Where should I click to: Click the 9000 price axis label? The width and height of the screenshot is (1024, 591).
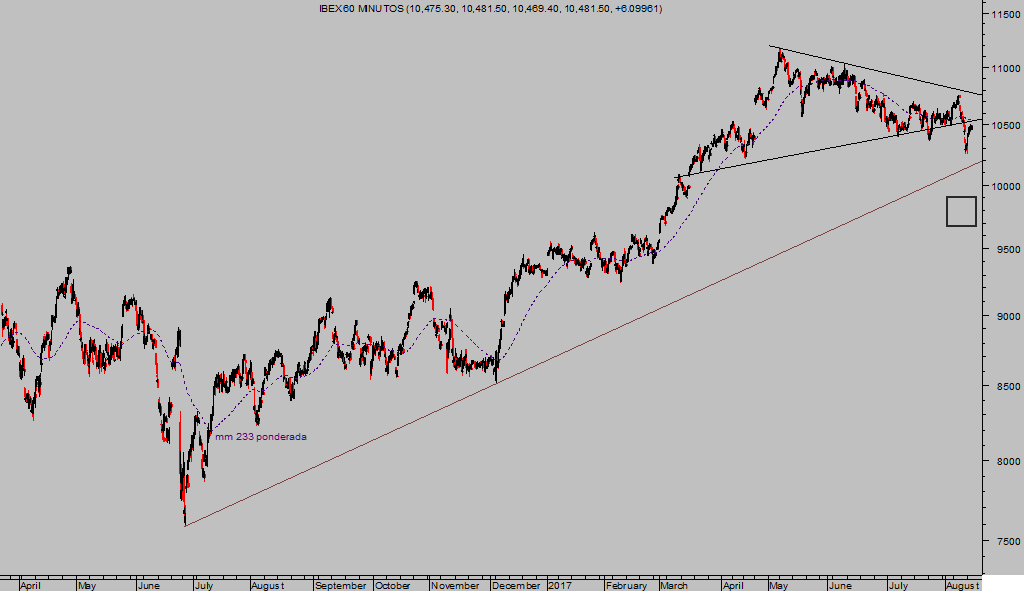pos(1008,316)
